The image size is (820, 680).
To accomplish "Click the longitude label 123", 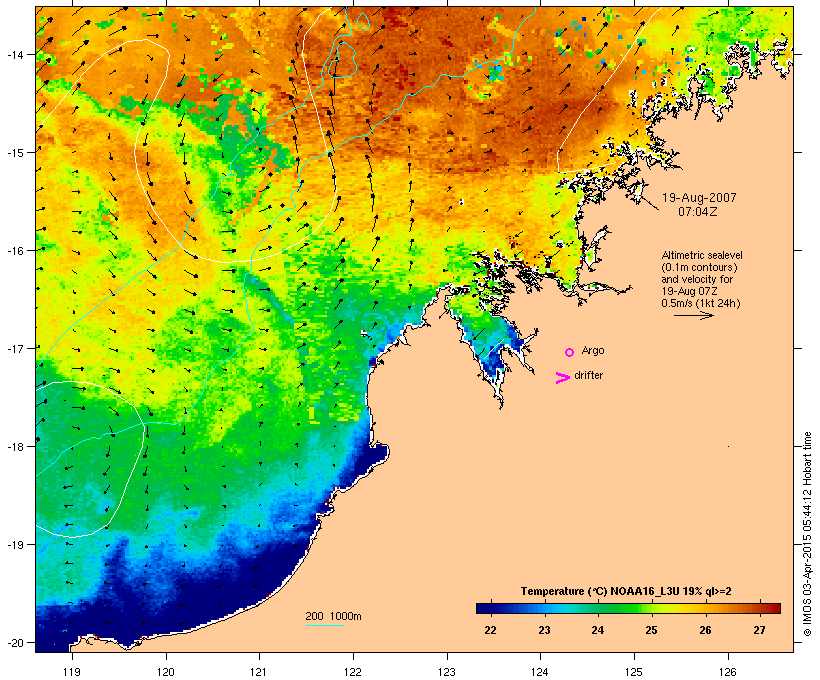I will 447,672.
